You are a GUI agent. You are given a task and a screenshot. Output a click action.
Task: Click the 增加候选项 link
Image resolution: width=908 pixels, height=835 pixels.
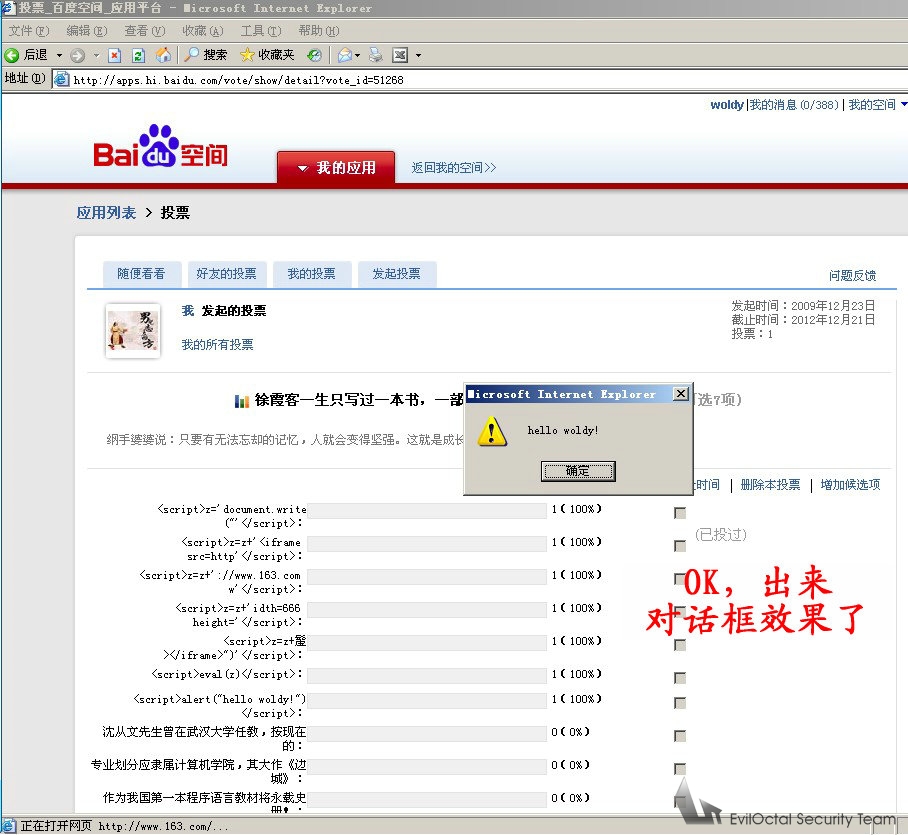(x=850, y=485)
